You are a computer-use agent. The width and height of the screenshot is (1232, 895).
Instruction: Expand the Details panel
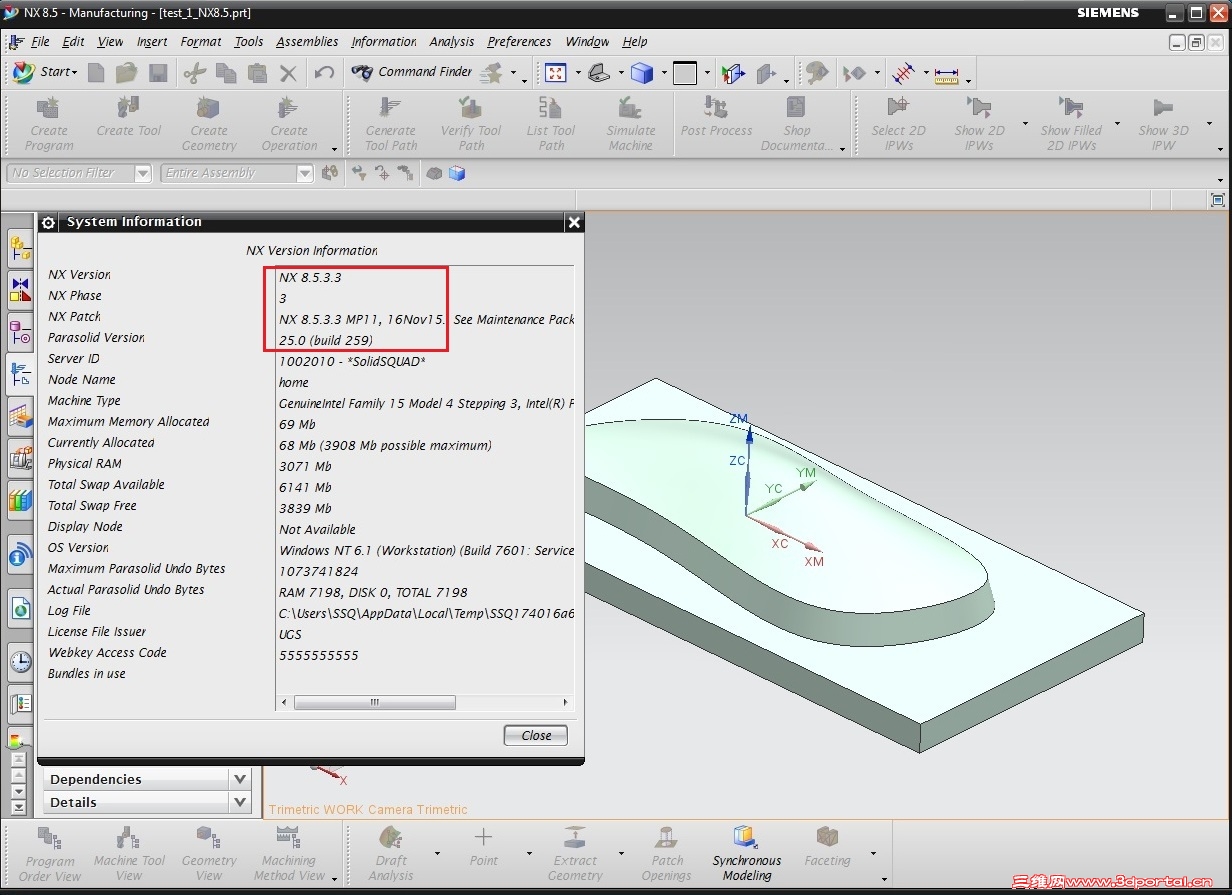(146, 802)
